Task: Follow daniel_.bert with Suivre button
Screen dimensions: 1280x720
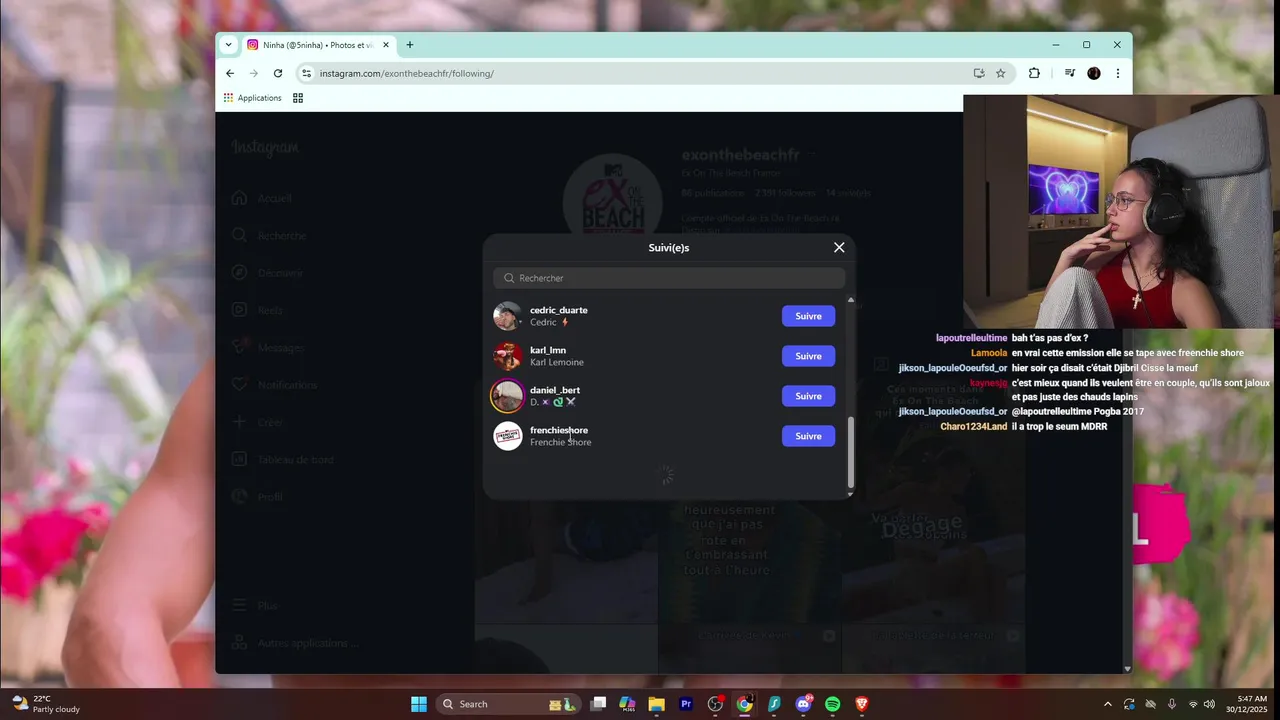Action: point(808,396)
